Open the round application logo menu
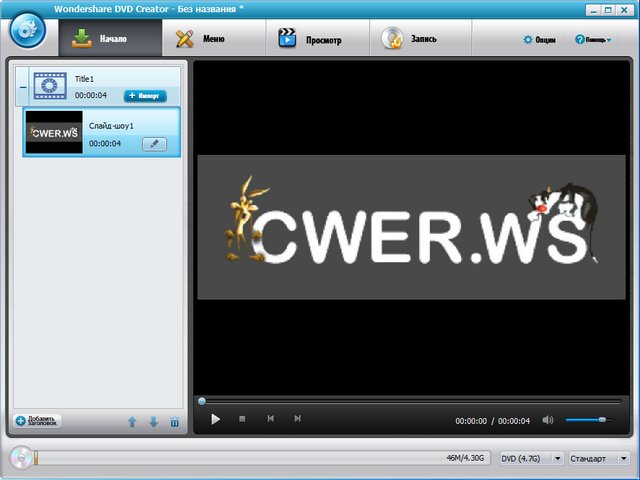Image resolution: width=640 pixels, height=480 pixels. click(x=28, y=31)
